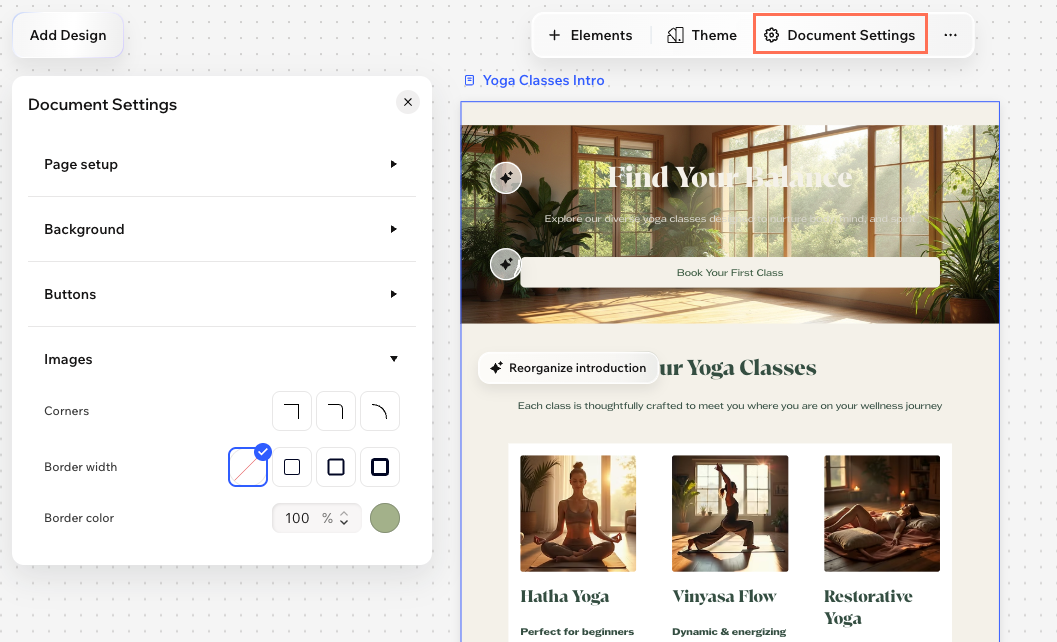Select the square corners option for images
Image resolution: width=1057 pixels, height=642 pixels.
(292, 411)
